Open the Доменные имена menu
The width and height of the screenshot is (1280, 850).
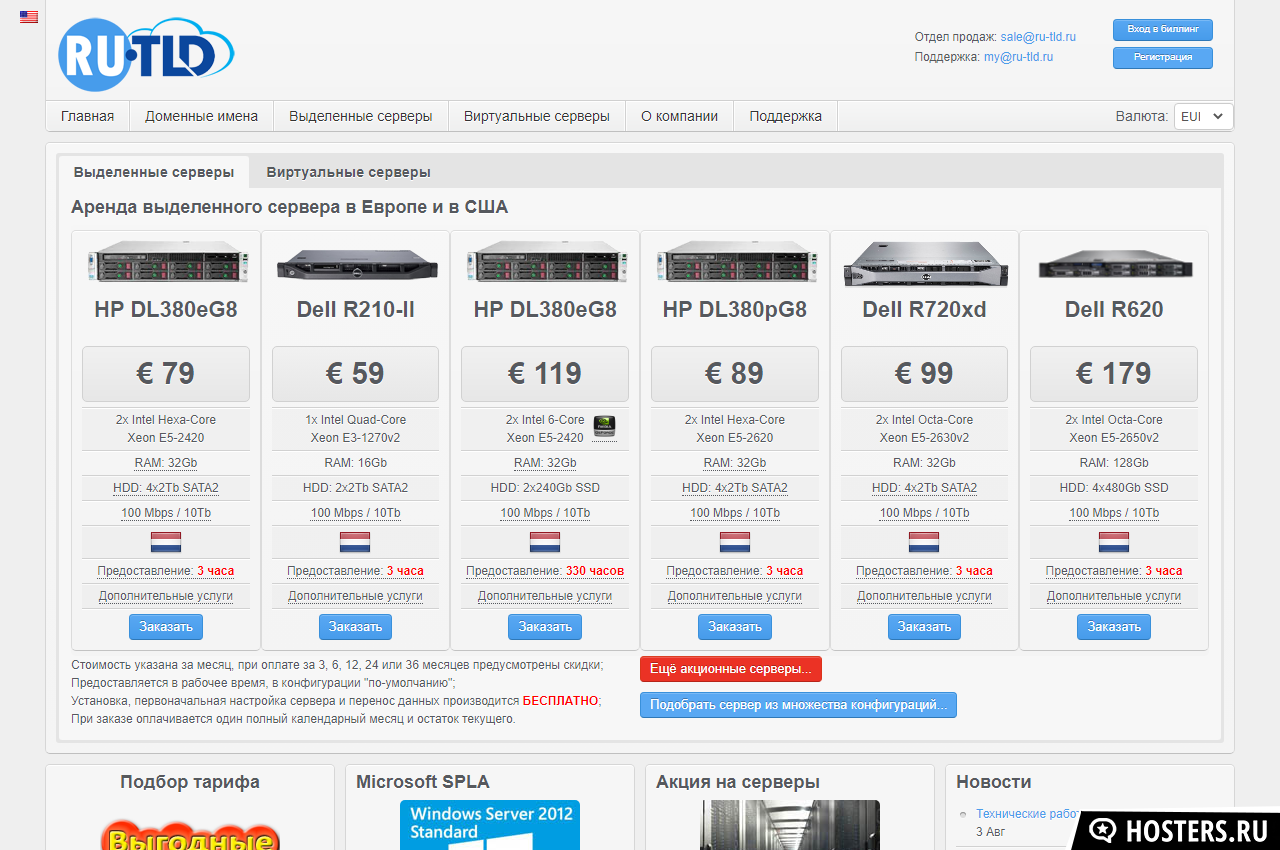201,116
